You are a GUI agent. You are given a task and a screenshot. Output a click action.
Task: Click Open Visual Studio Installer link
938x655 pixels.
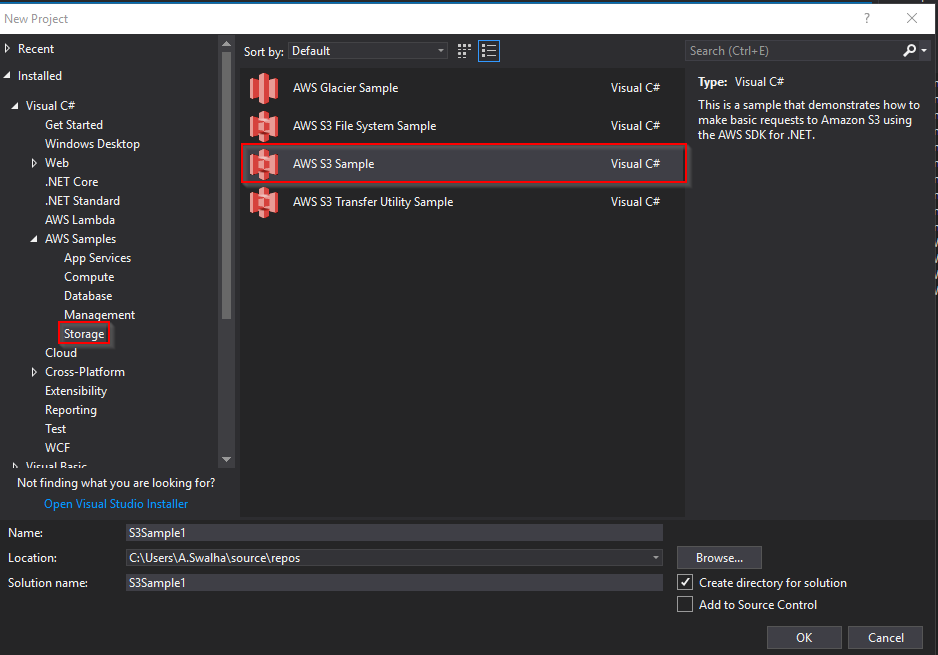[116, 504]
